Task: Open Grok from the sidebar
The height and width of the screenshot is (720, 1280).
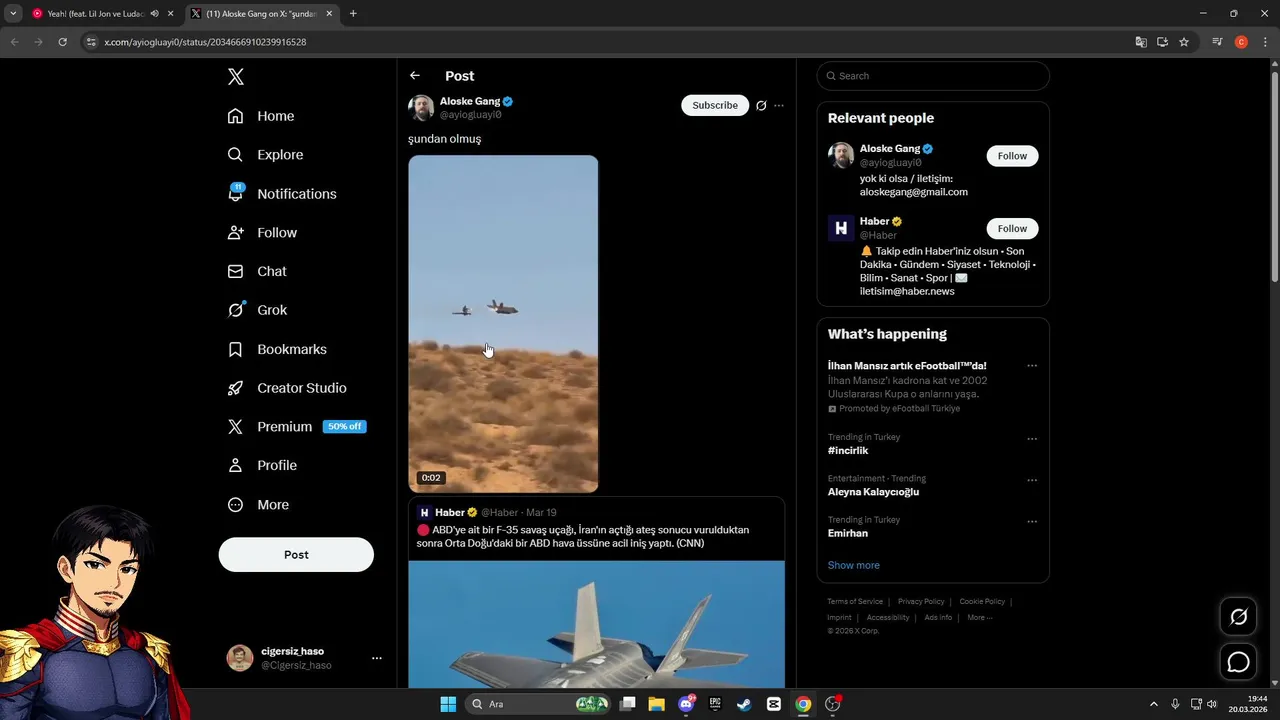Action: tap(257, 310)
